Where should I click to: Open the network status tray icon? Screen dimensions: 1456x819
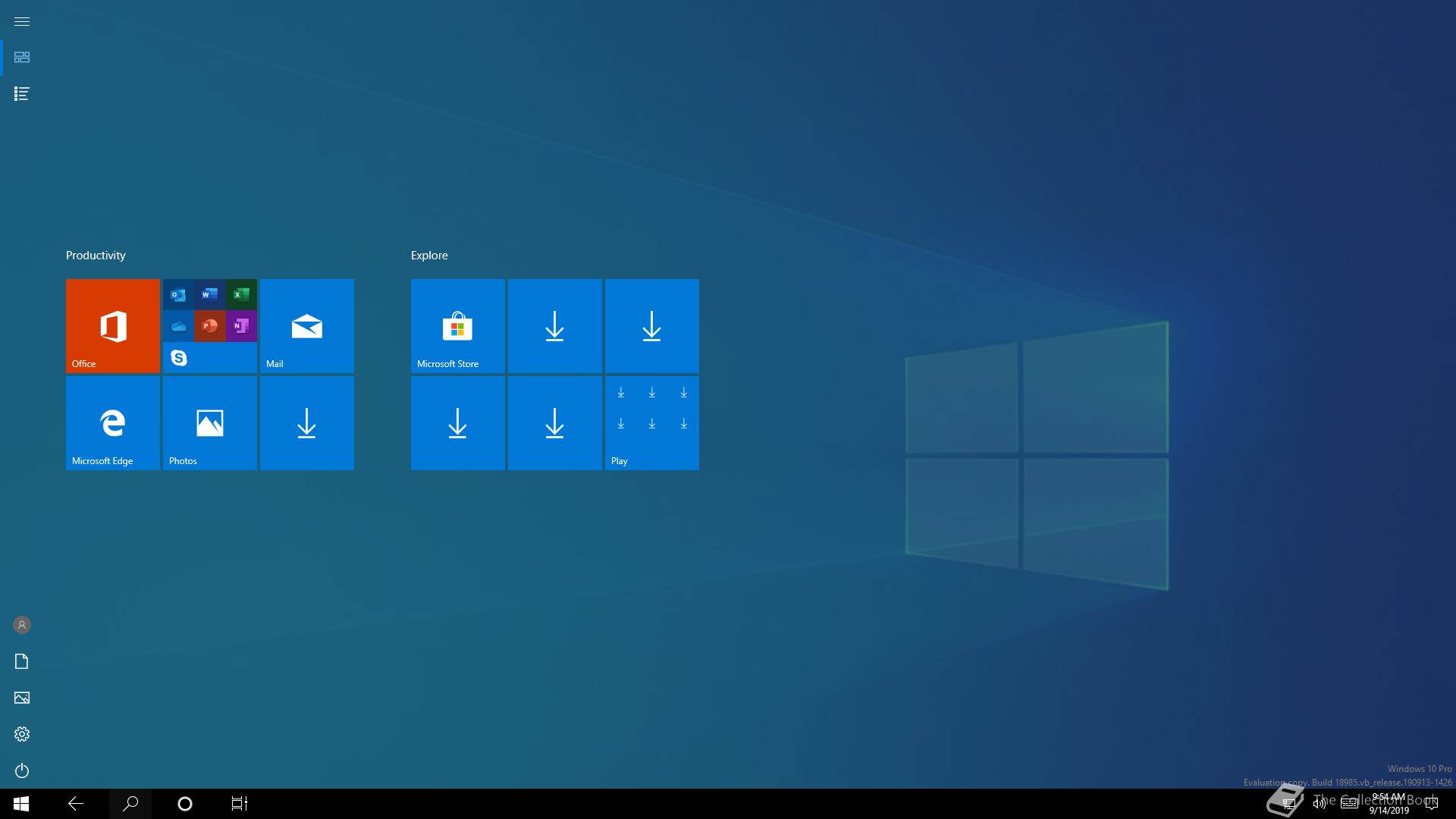point(1288,804)
